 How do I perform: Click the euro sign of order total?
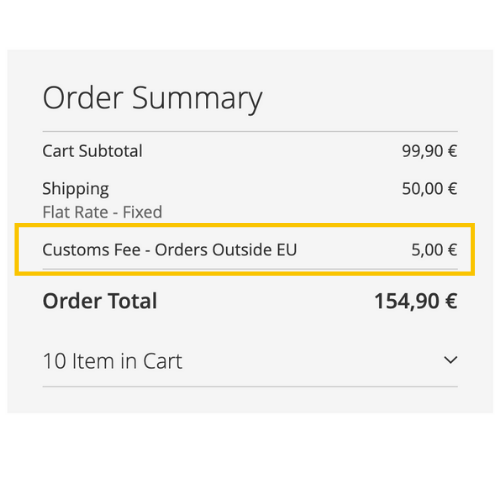point(451,301)
